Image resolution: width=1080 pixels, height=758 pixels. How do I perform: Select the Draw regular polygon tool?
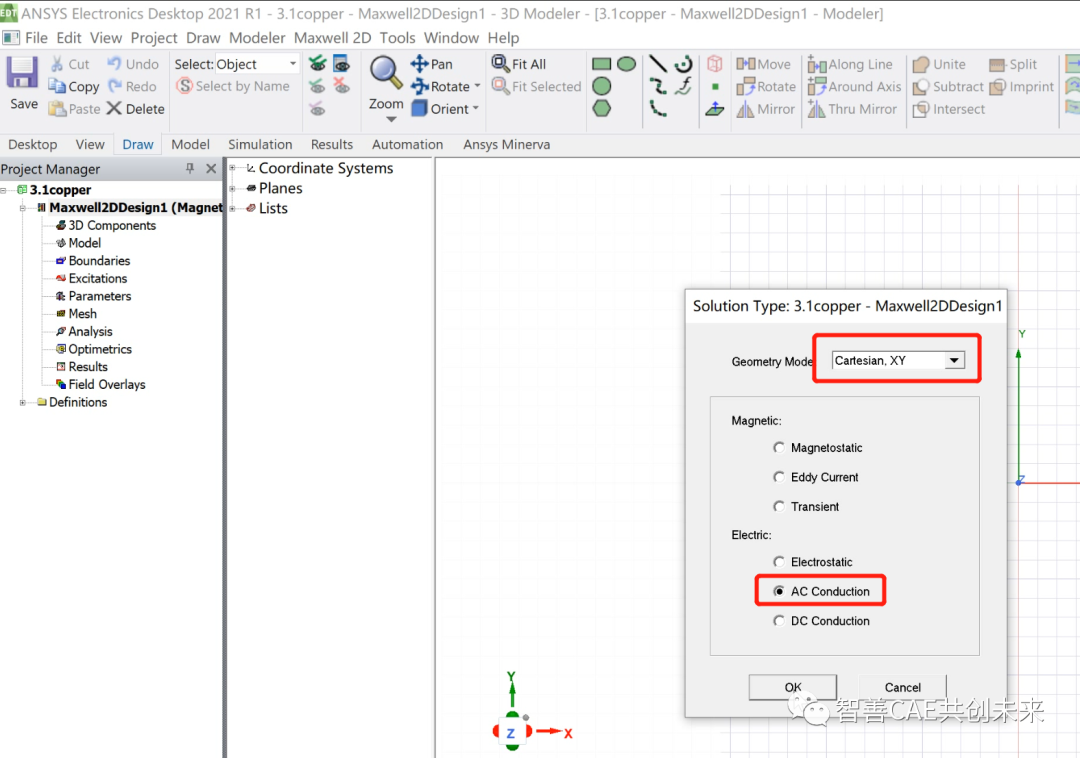tap(602, 108)
